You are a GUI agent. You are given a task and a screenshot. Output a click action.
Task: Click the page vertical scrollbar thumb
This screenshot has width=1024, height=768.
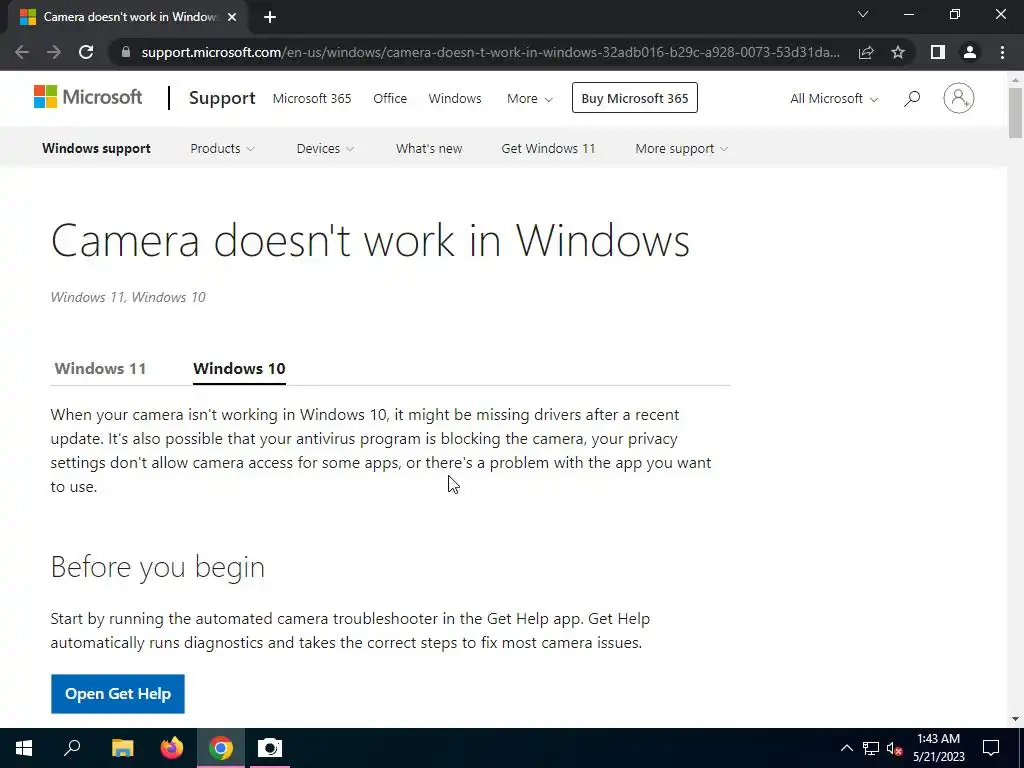pyautogui.click(x=1015, y=112)
